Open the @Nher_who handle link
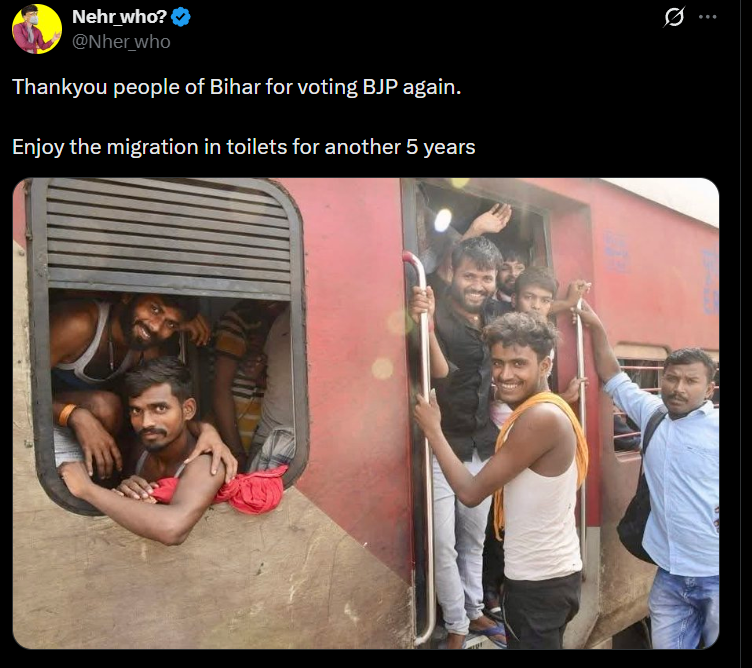The width and height of the screenshot is (752, 668). click(121, 42)
